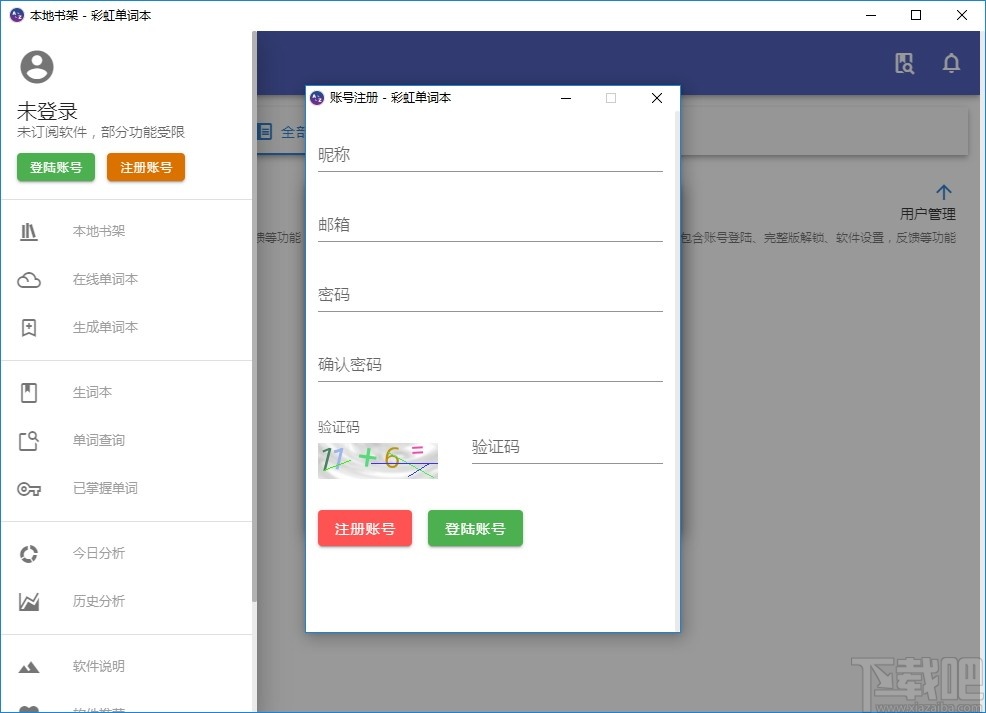Open the 历史分析 menu entry
The width and height of the screenshot is (986, 713).
[x=99, y=601]
